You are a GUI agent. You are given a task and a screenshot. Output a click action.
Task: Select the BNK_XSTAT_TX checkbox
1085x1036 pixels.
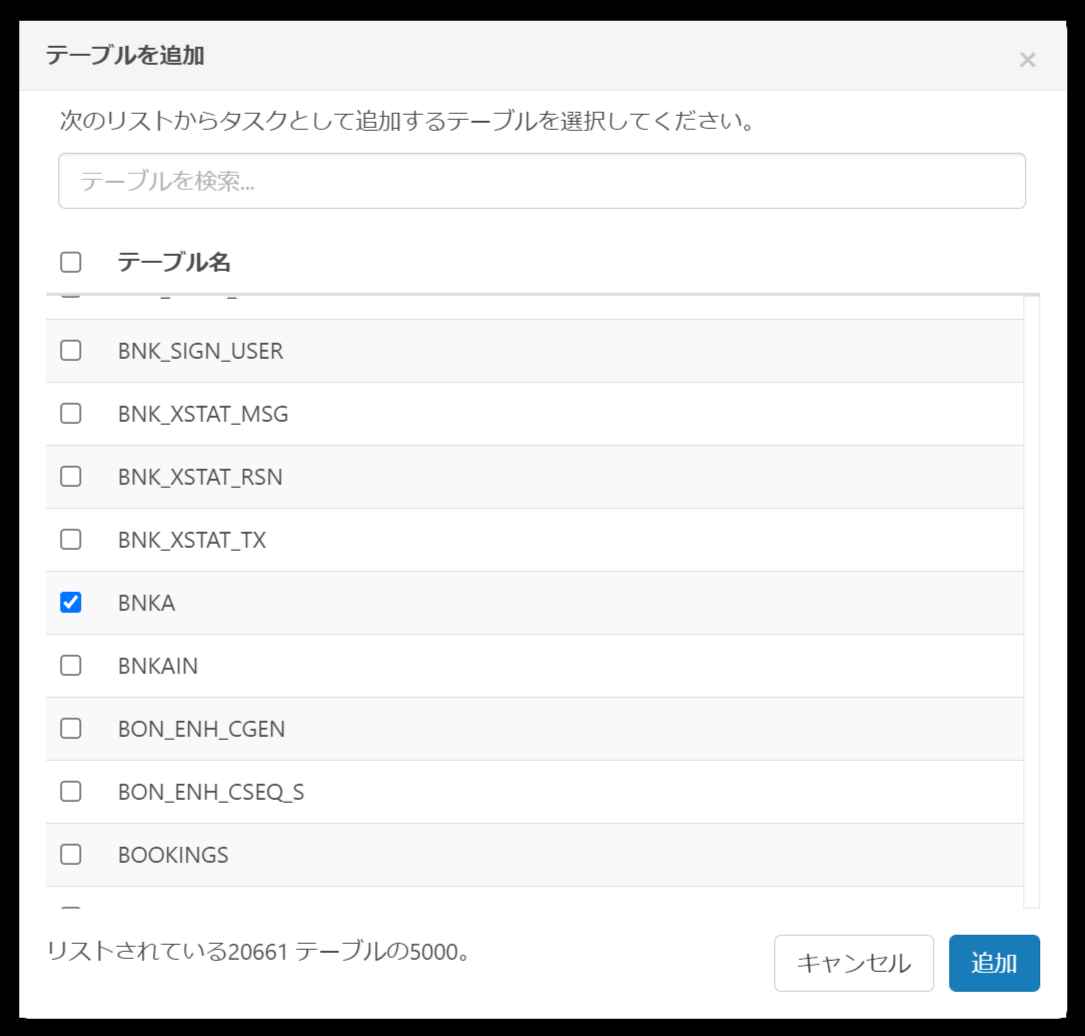click(x=71, y=540)
